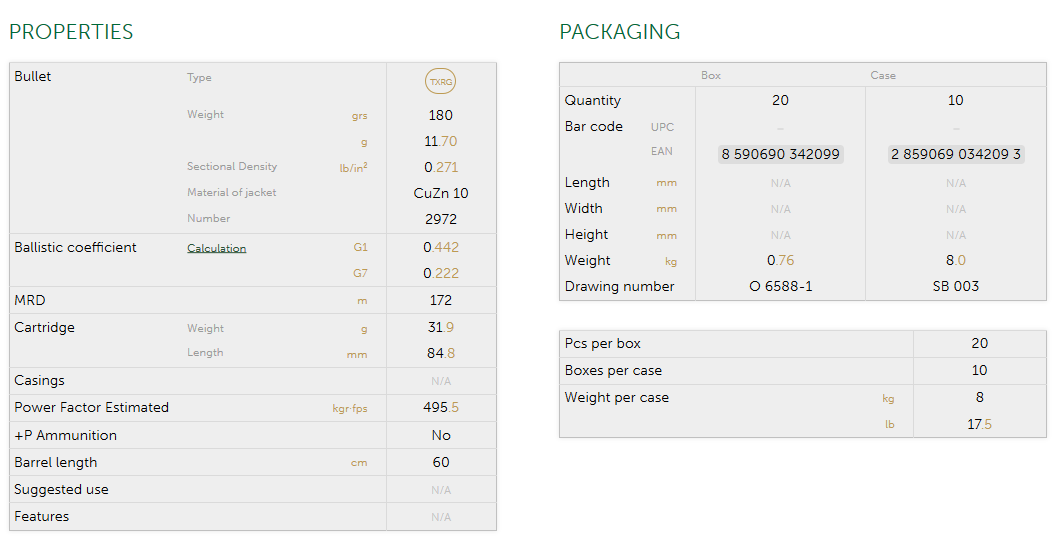Click the box drawing number O 6588-1
Viewport: 1062px width, 550px height.
click(x=780, y=287)
